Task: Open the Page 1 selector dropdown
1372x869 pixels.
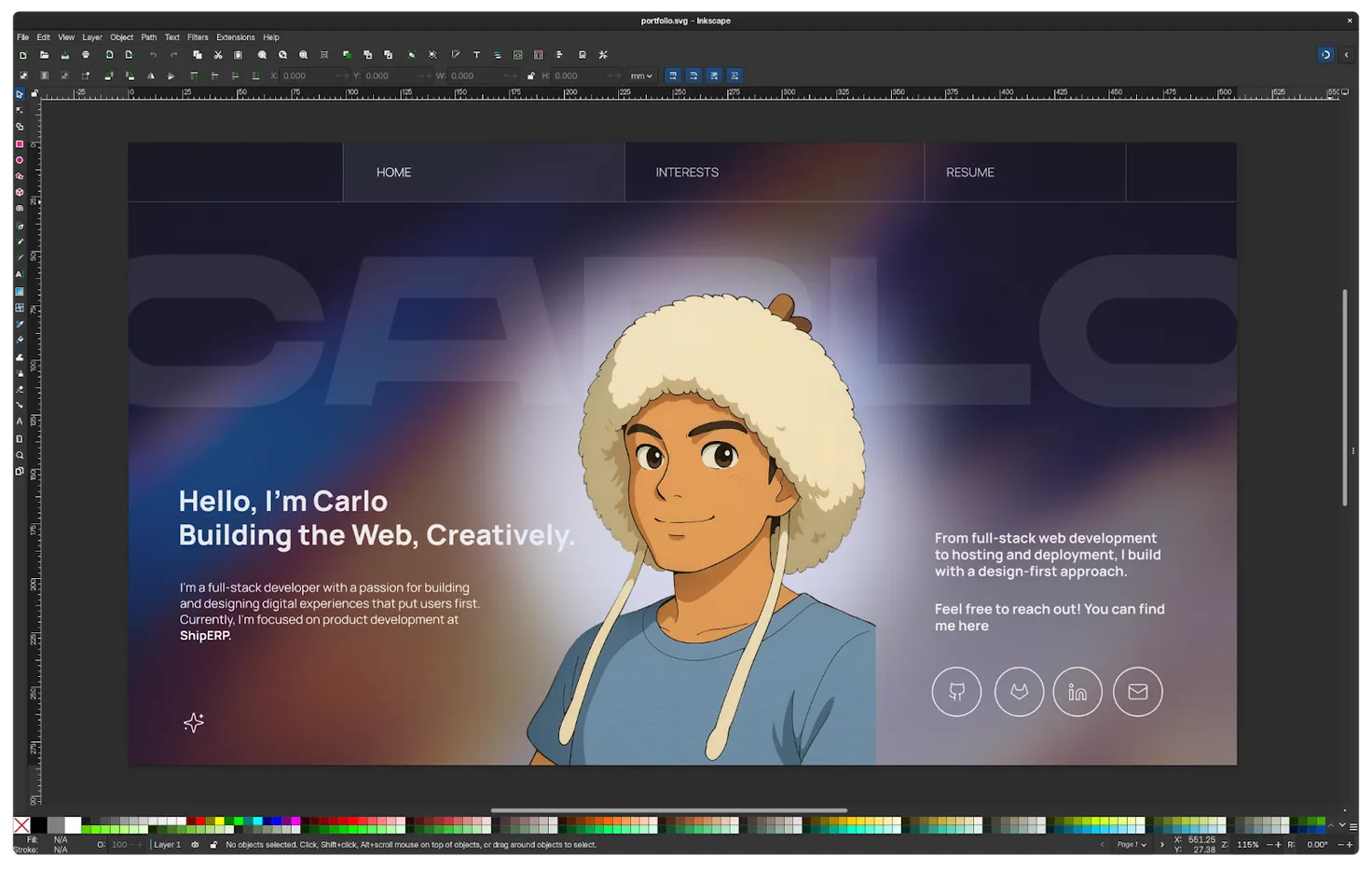Action: [1132, 845]
